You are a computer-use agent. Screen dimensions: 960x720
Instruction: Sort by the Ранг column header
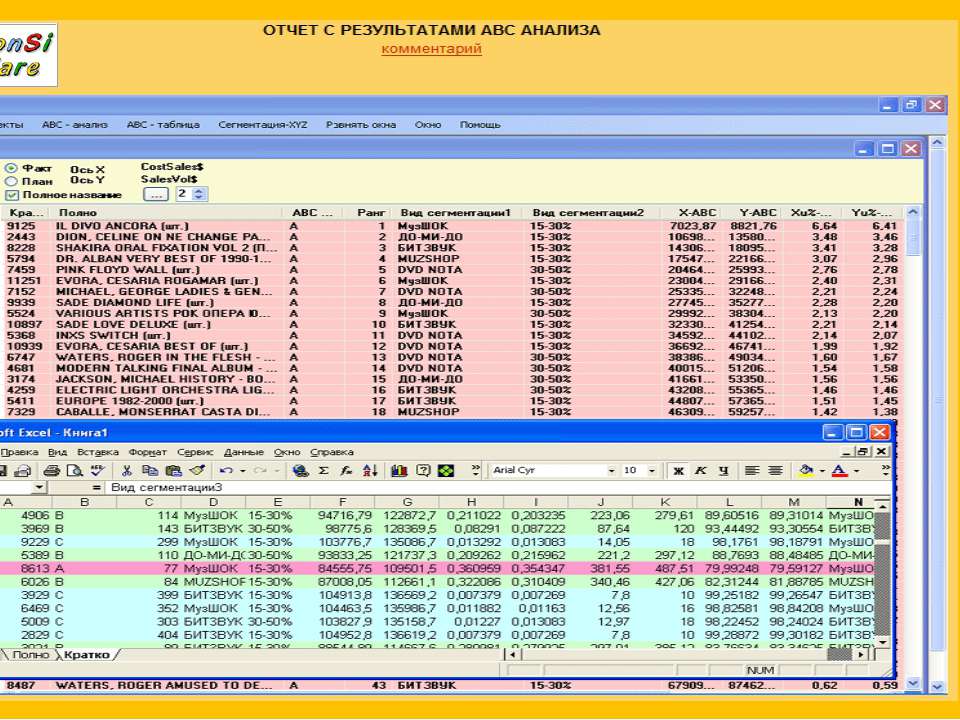tap(372, 212)
